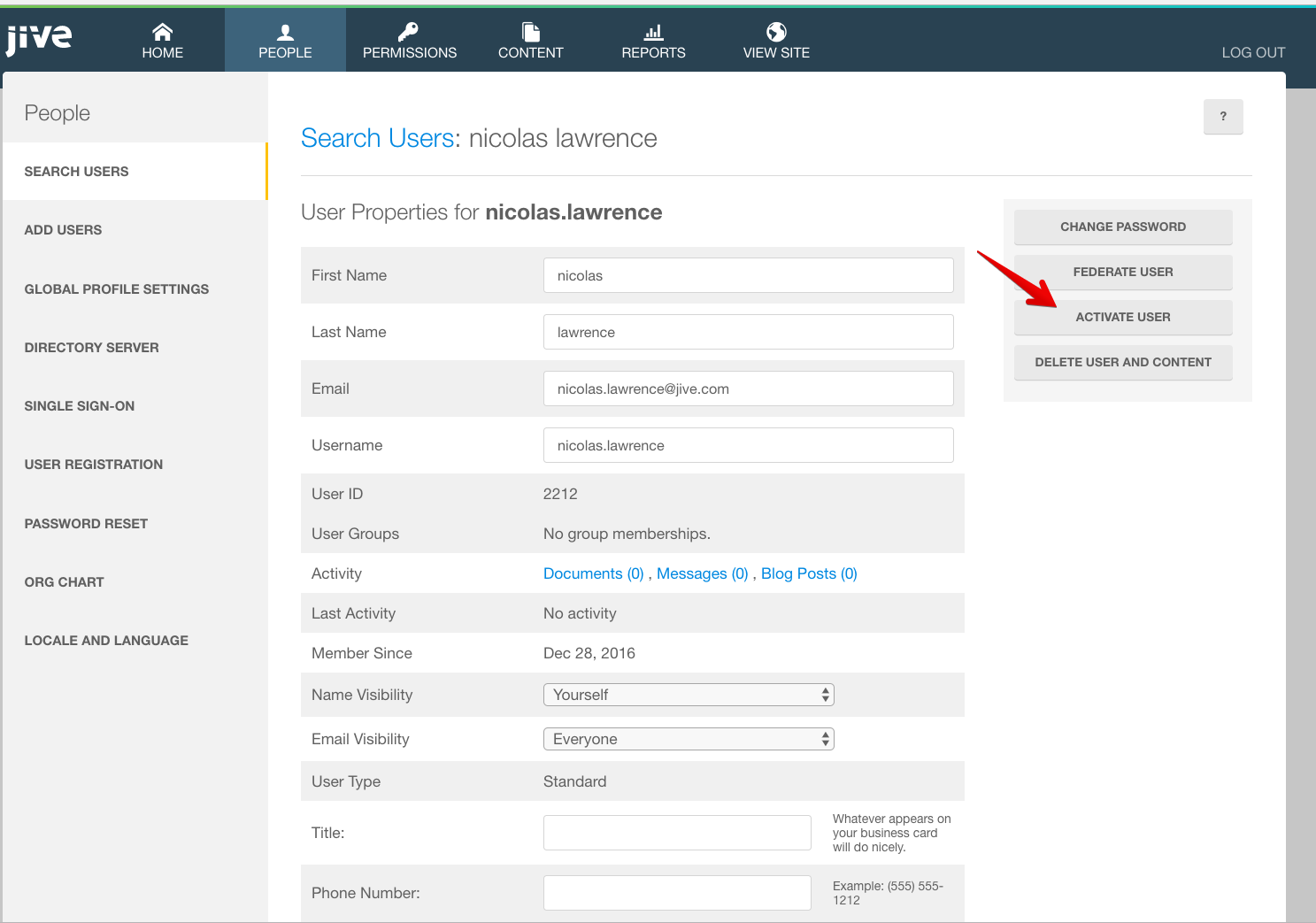Click the Email input field
Image resolution: width=1316 pixels, height=923 pixels.
[x=748, y=388]
